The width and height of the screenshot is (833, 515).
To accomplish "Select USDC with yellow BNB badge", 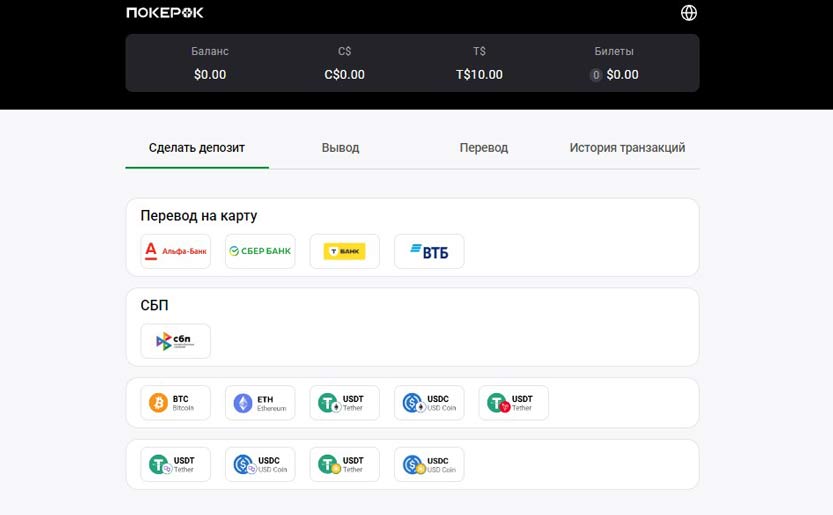I will pos(429,465).
